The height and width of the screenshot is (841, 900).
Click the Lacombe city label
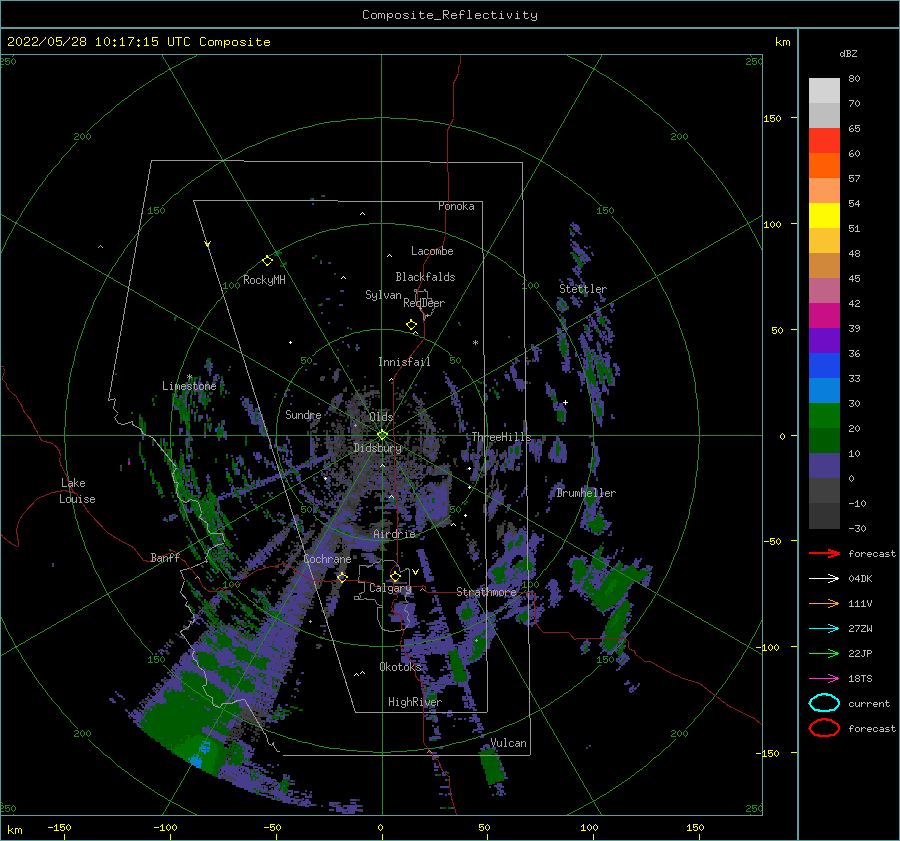(x=432, y=251)
